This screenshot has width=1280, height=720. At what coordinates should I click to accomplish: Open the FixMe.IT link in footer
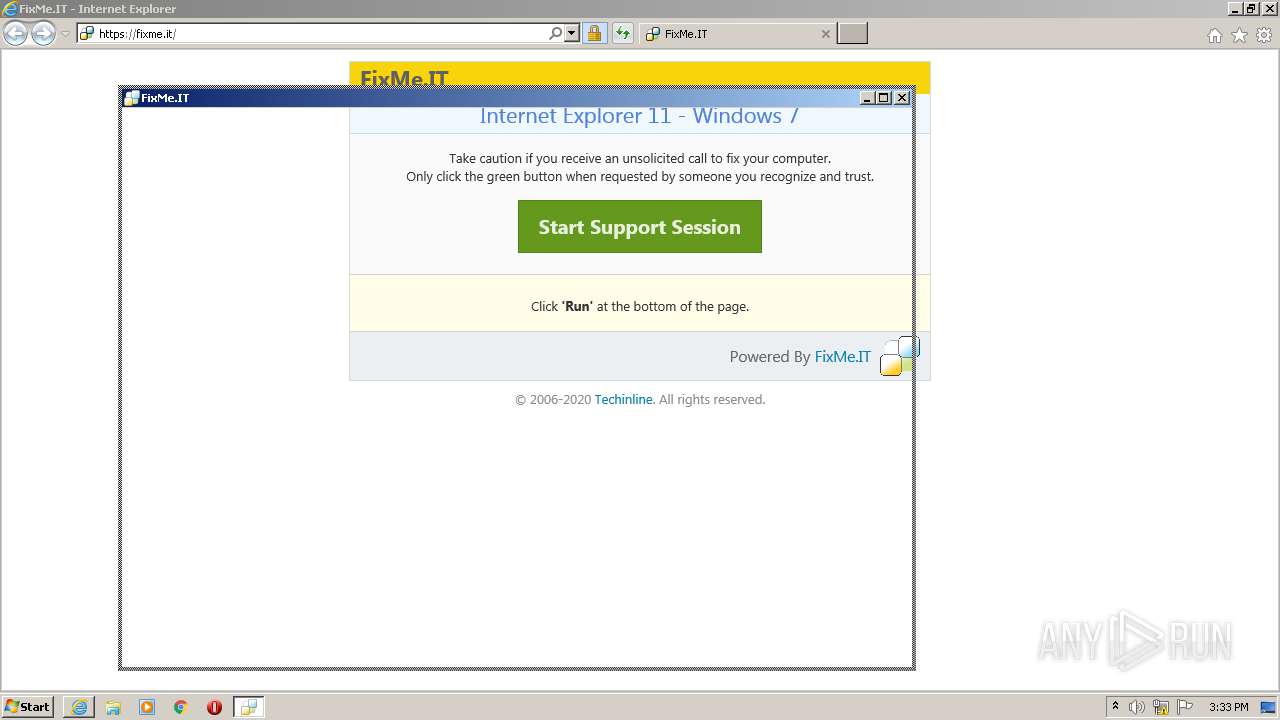pyautogui.click(x=842, y=357)
